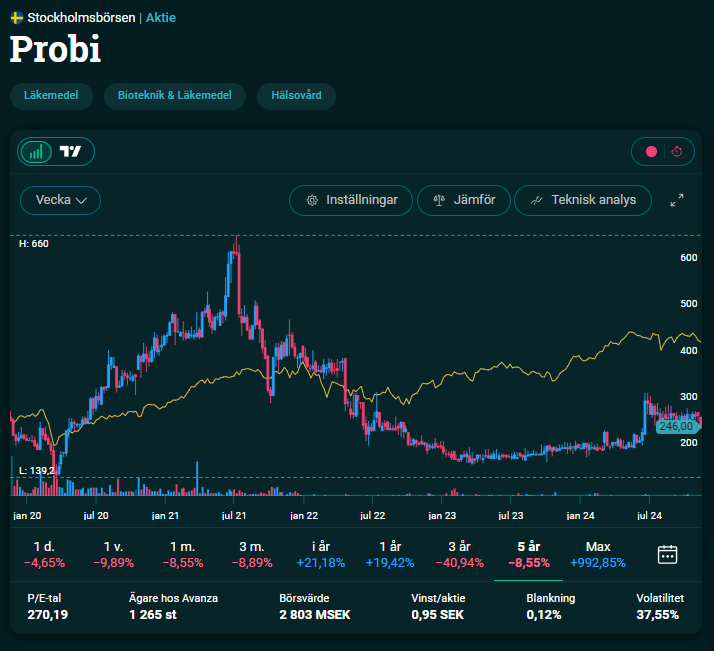
Task: Click the Probi stock title
Action: pyautogui.click(x=55, y=49)
